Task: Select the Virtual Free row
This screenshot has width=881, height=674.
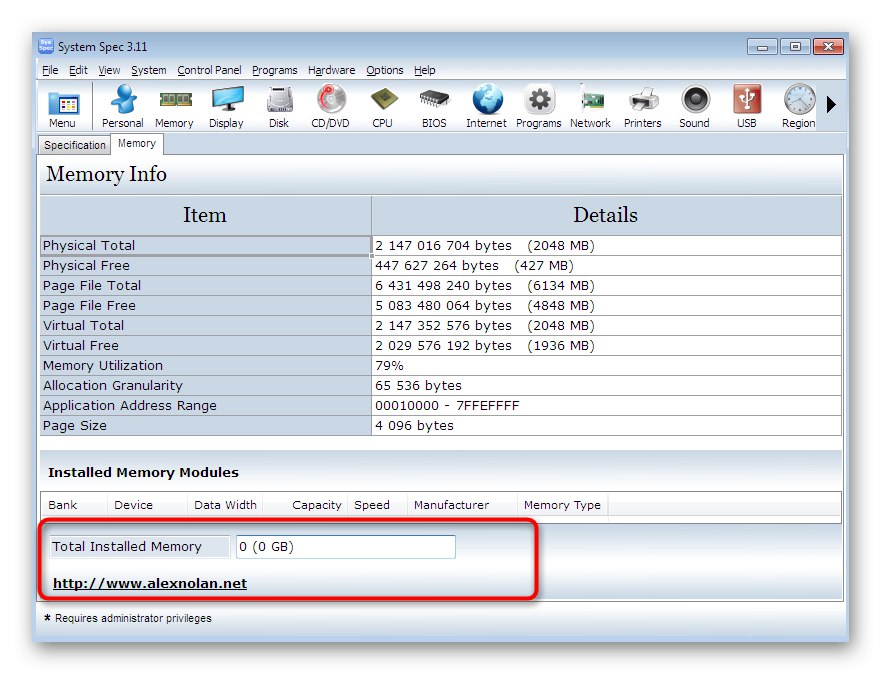Action: point(440,345)
